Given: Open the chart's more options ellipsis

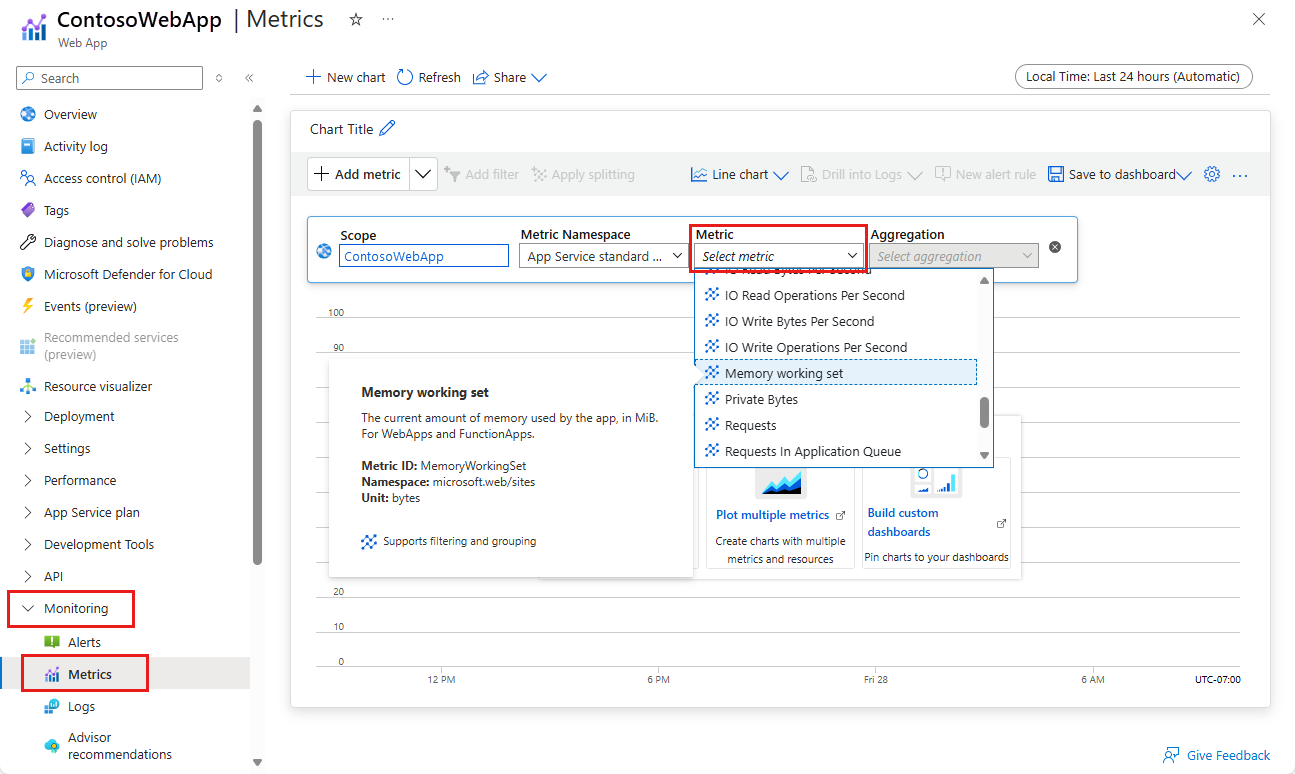Looking at the screenshot, I should [x=1240, y=175].
